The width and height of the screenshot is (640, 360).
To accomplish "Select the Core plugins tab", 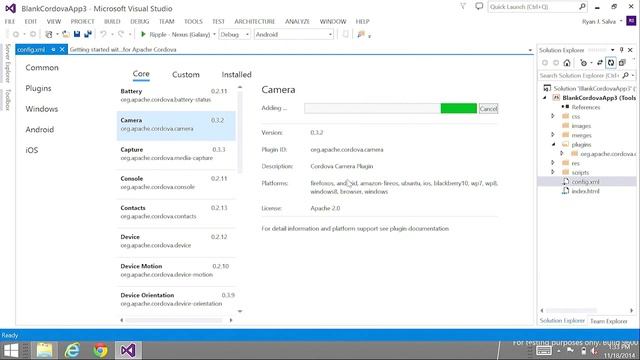I will [x=141, y=74].
